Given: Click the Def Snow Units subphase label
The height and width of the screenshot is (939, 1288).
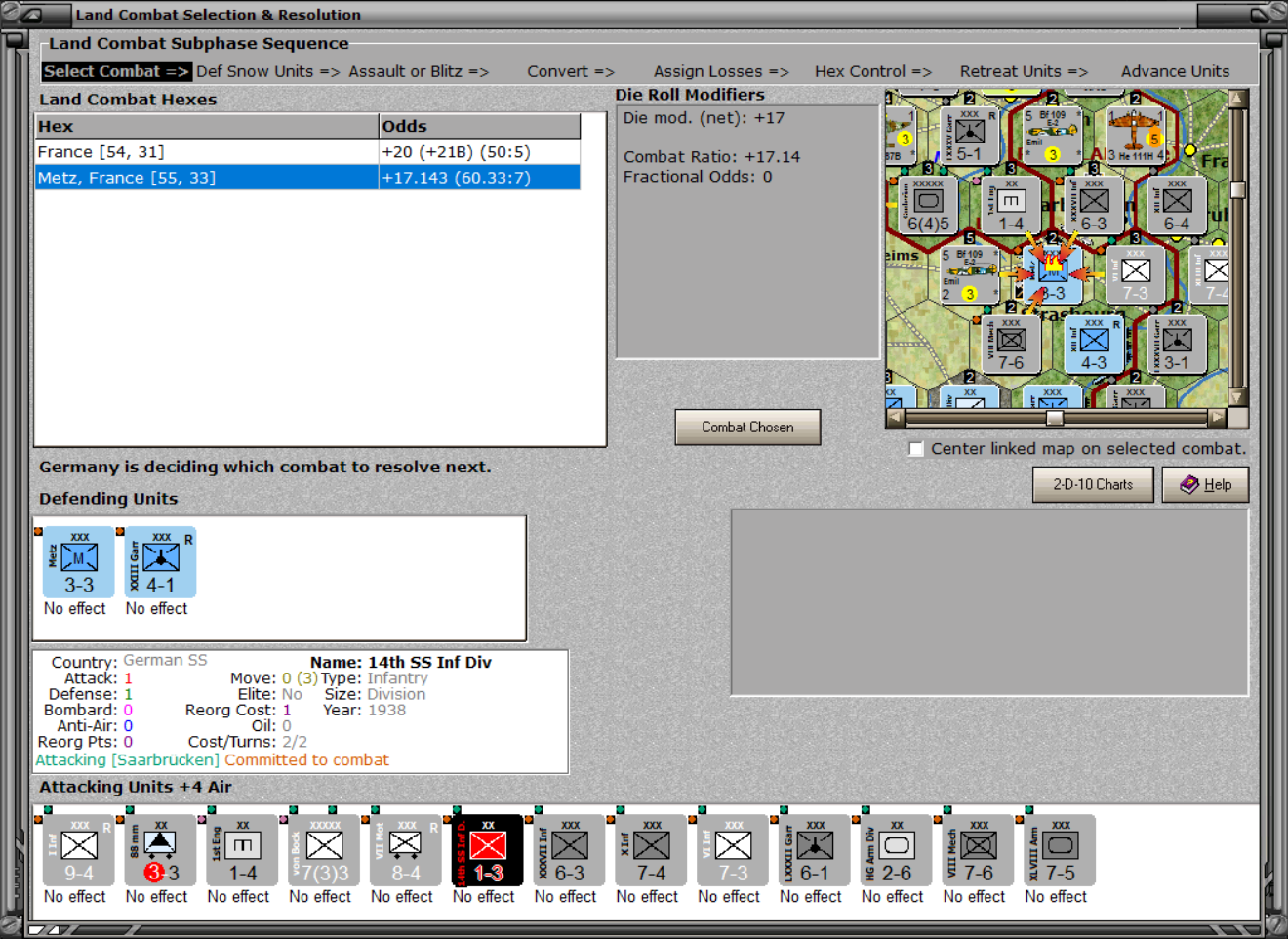Looking at the screenshot, I should click(267, 71).
